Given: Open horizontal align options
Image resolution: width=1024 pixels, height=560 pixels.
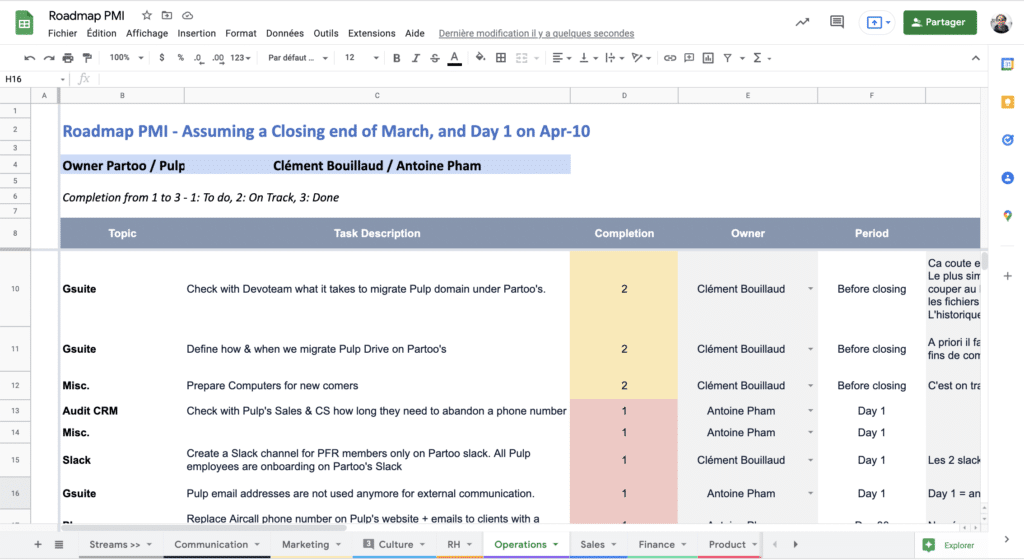Looking at the screenshot, I should (x=561, y=58).
